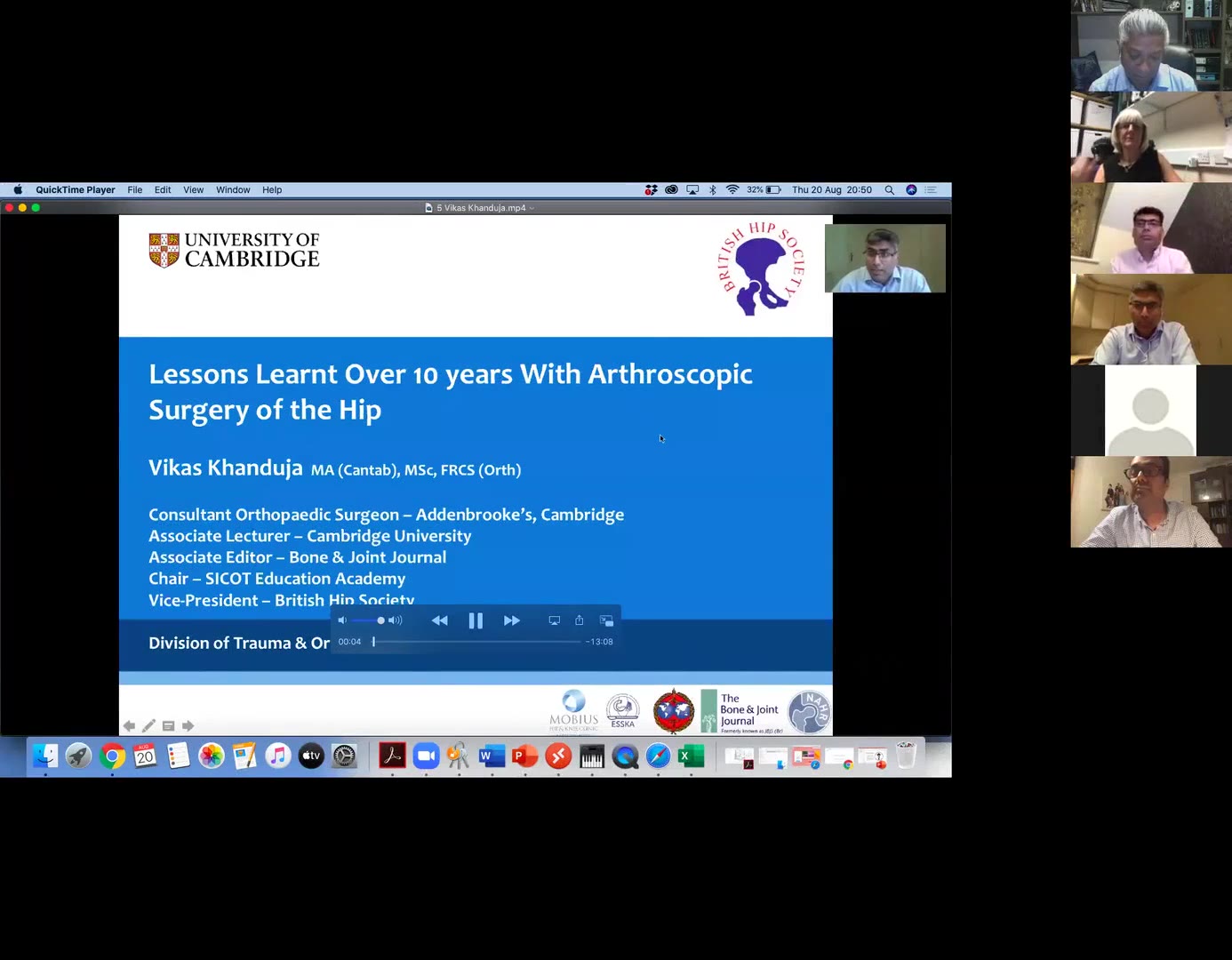Open Microsoft Excel from the Dock
Screen dimensions: 1232x960
tap(691, 756)
